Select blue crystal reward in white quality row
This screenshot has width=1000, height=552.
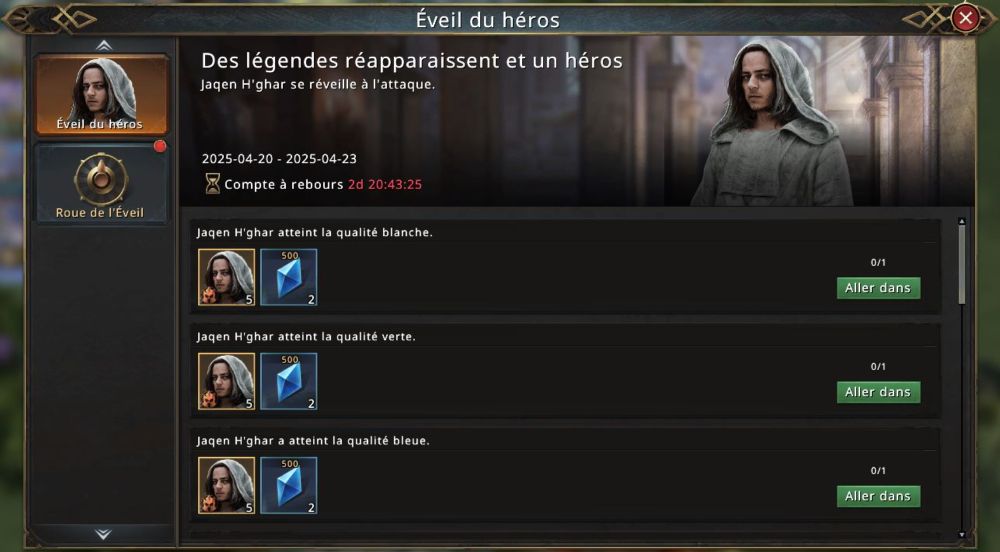pyautogui.click(x=289, y=277)
